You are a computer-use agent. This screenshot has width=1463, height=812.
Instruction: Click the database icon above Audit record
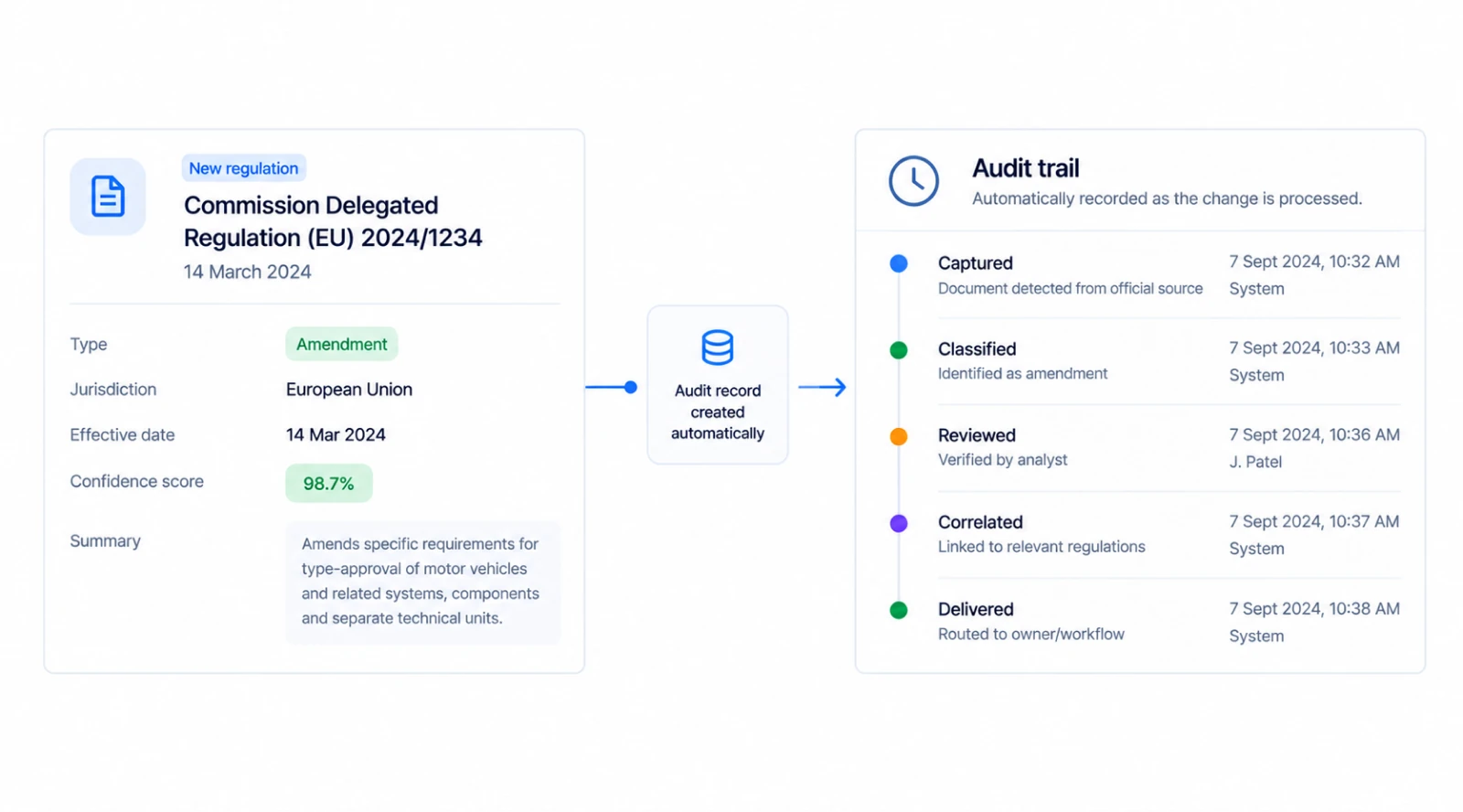click(x=718, y=347)
